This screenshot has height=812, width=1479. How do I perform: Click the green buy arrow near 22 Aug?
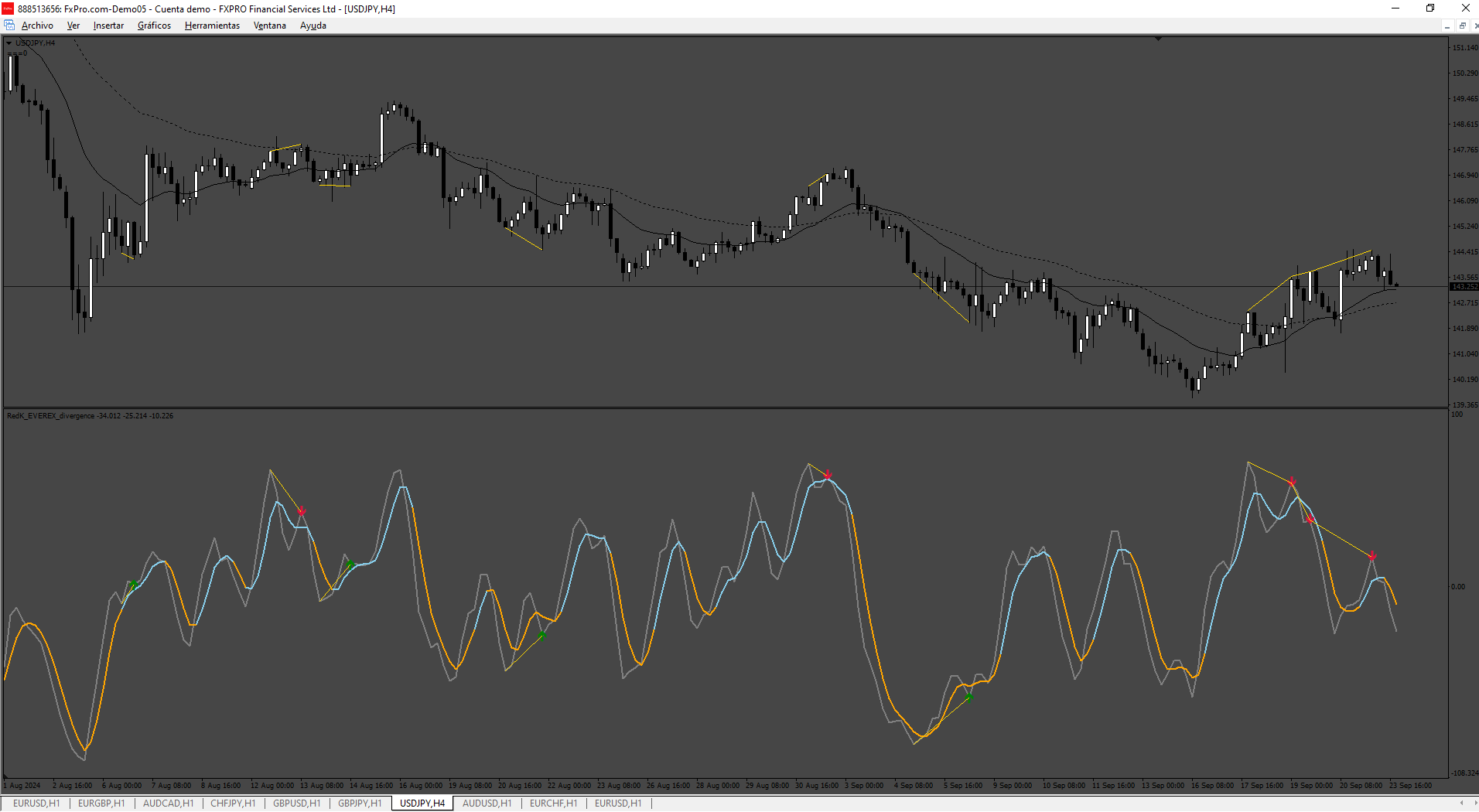pos(541,635)
